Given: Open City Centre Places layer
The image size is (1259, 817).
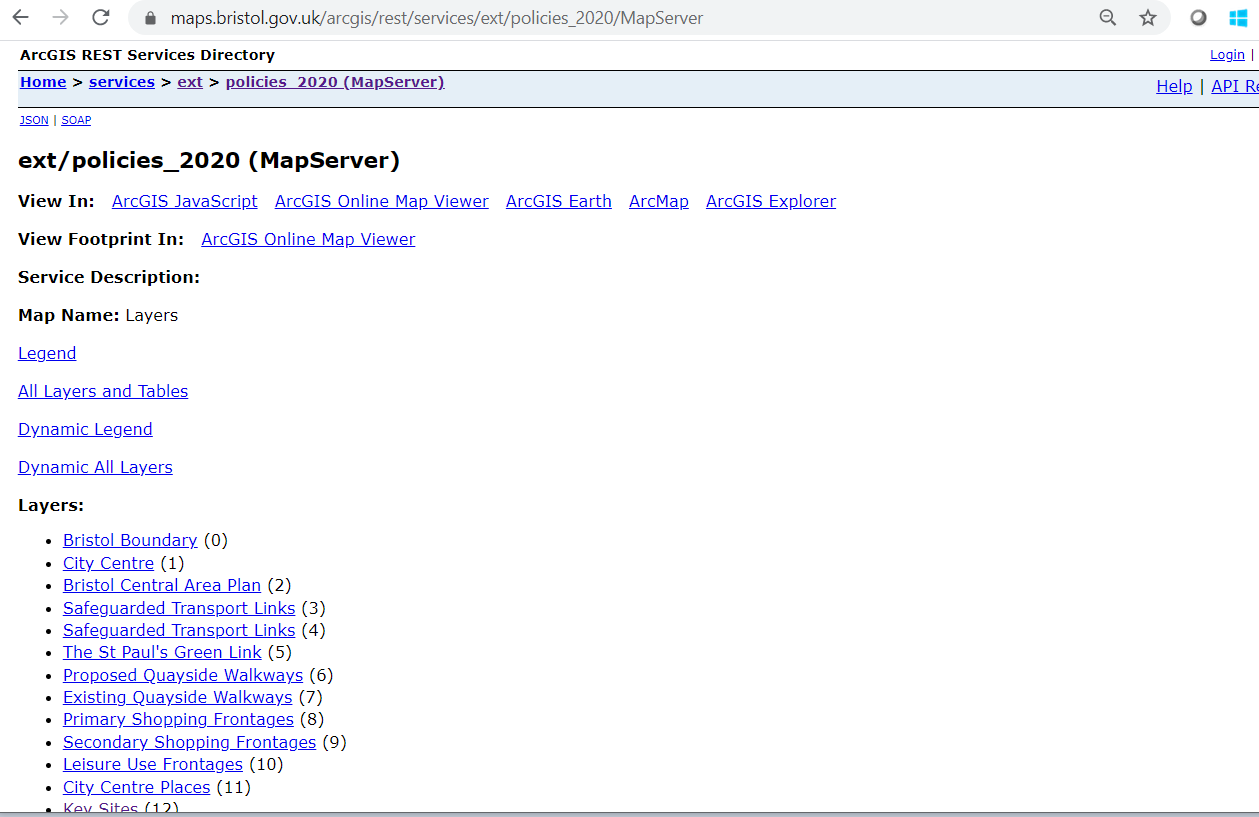Looking at the screenshot, I should (137, 787).
